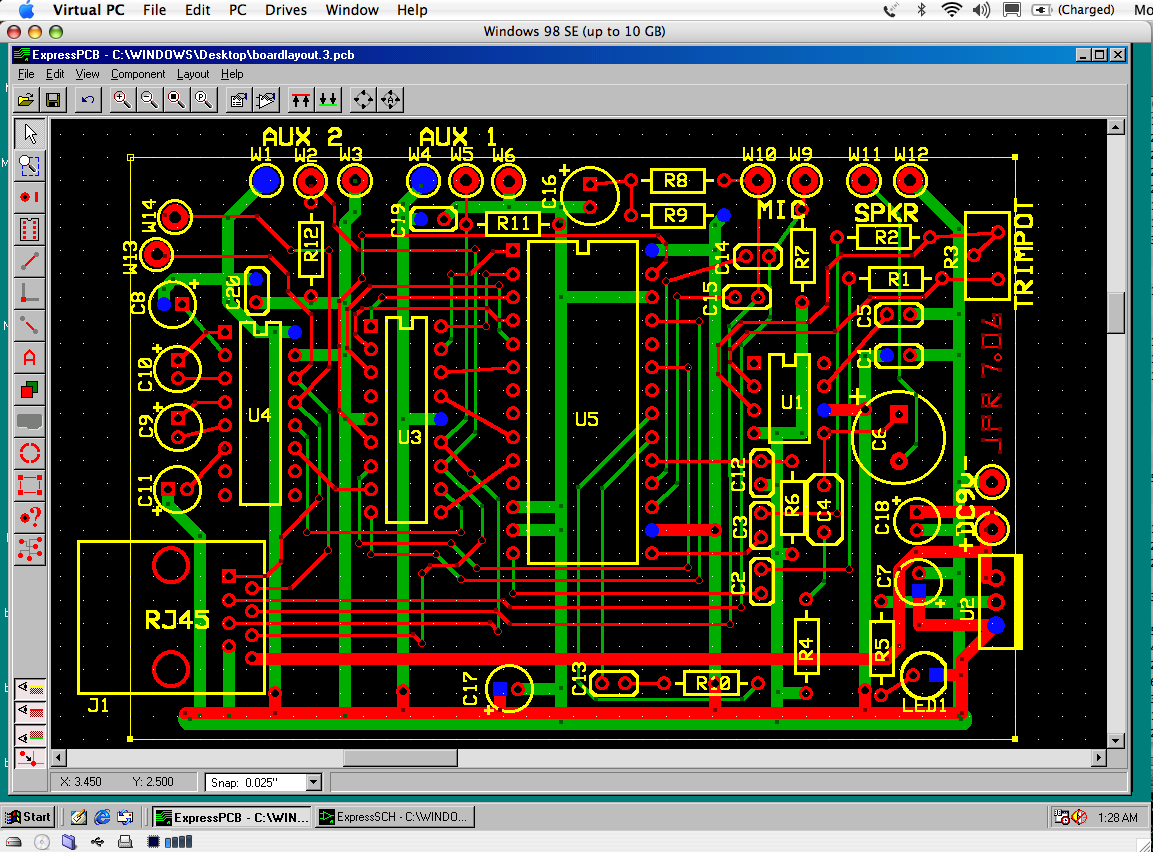Click the horizontal scrollbar right arrow
This screenshot has width=1153, height=852.
pos(1099,758)
